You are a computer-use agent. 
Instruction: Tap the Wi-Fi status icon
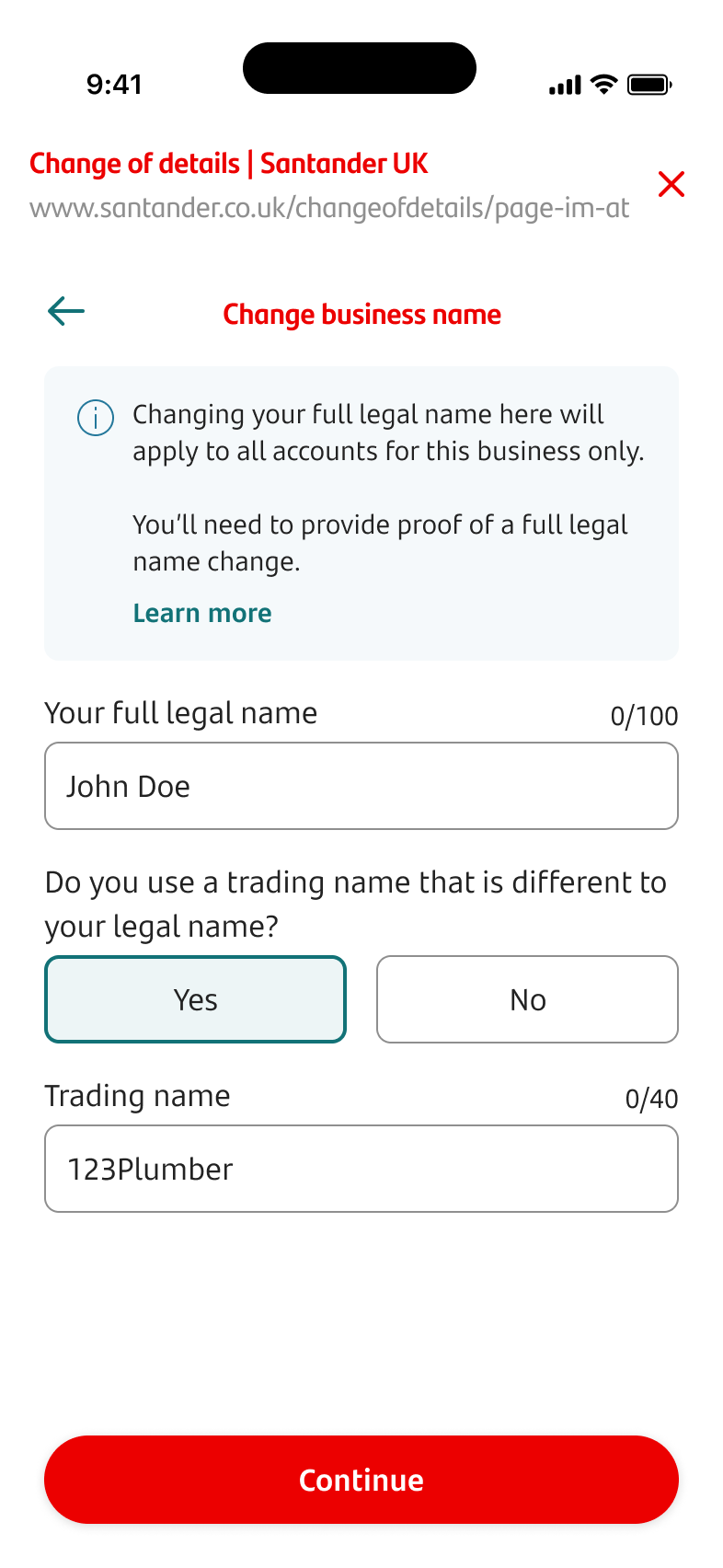(x=604, y=85)
